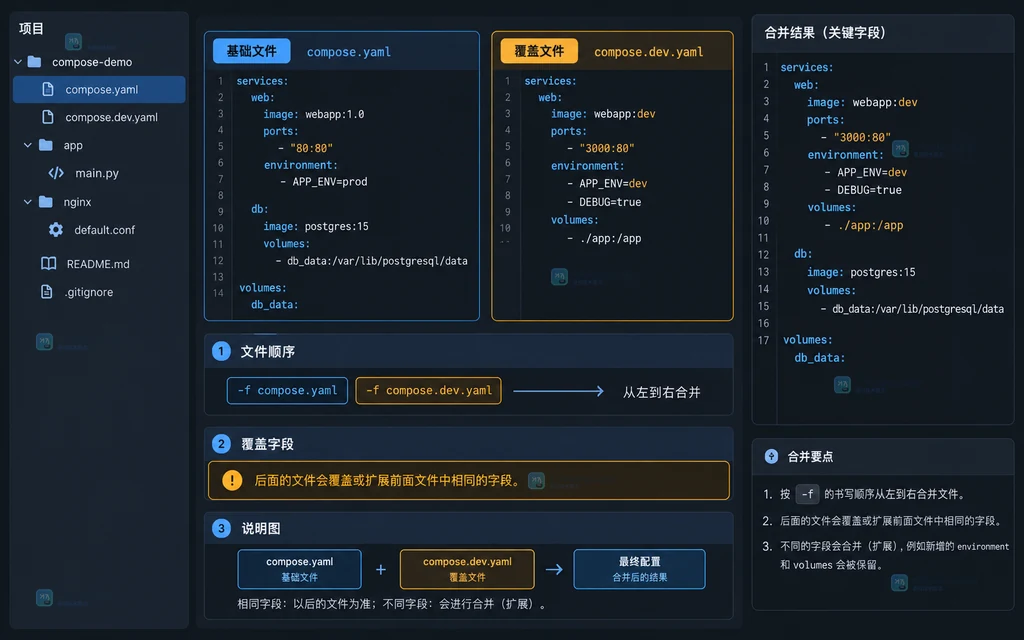Collapse the nginx folder chevron
Screen dimensions: 1024x640
point(28,202)
